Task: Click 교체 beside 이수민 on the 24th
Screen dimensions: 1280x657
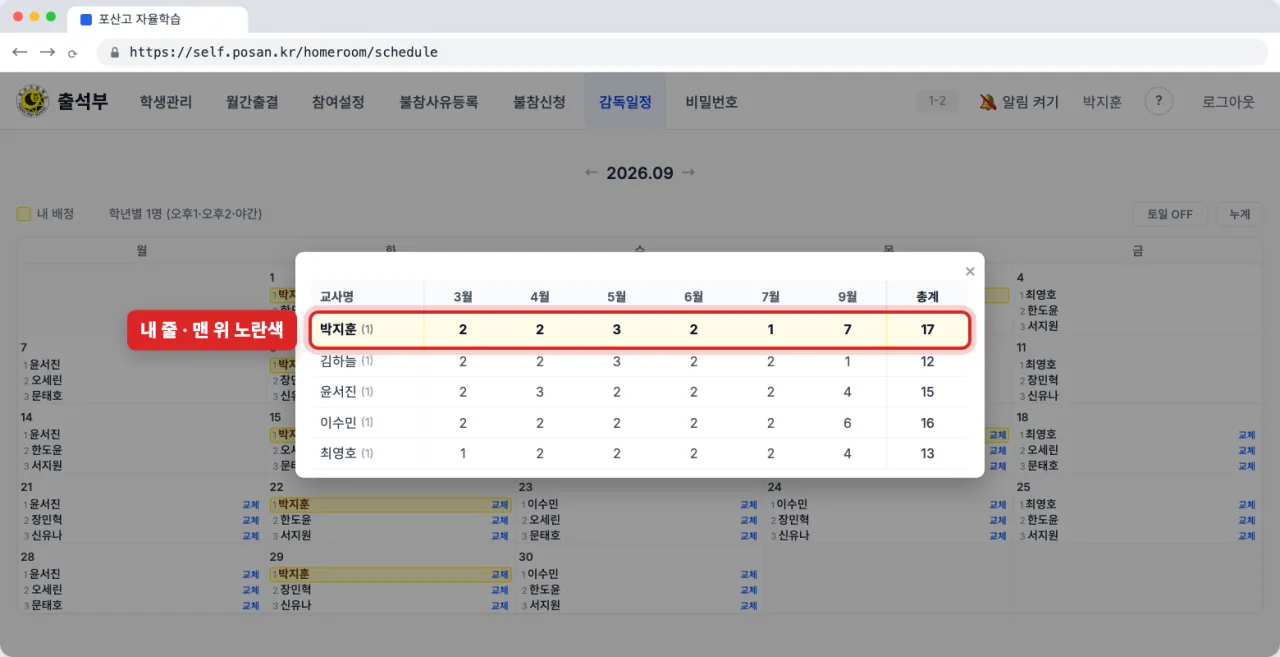Action: tap(997, 505)
